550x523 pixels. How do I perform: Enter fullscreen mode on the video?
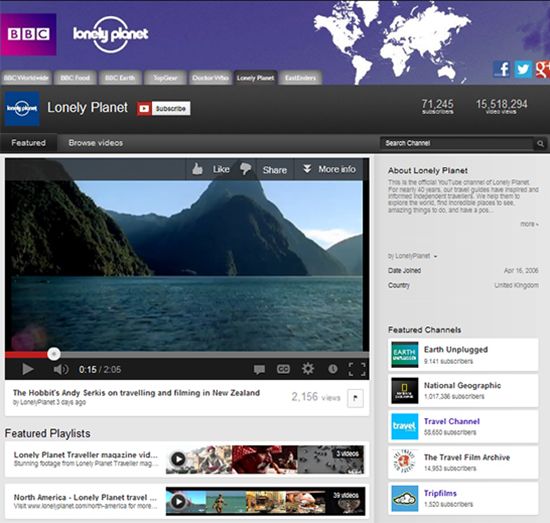pyautogui.click(x=357, y=369)
